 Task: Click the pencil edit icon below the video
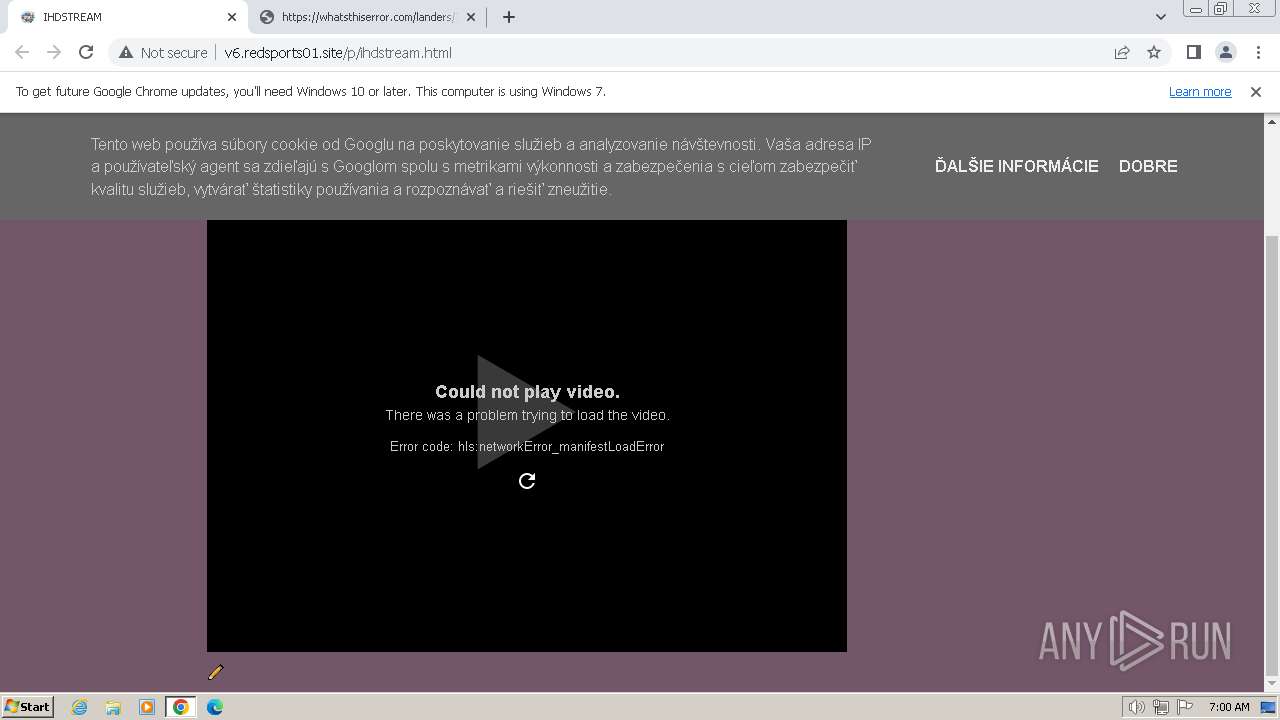[215, 673]
